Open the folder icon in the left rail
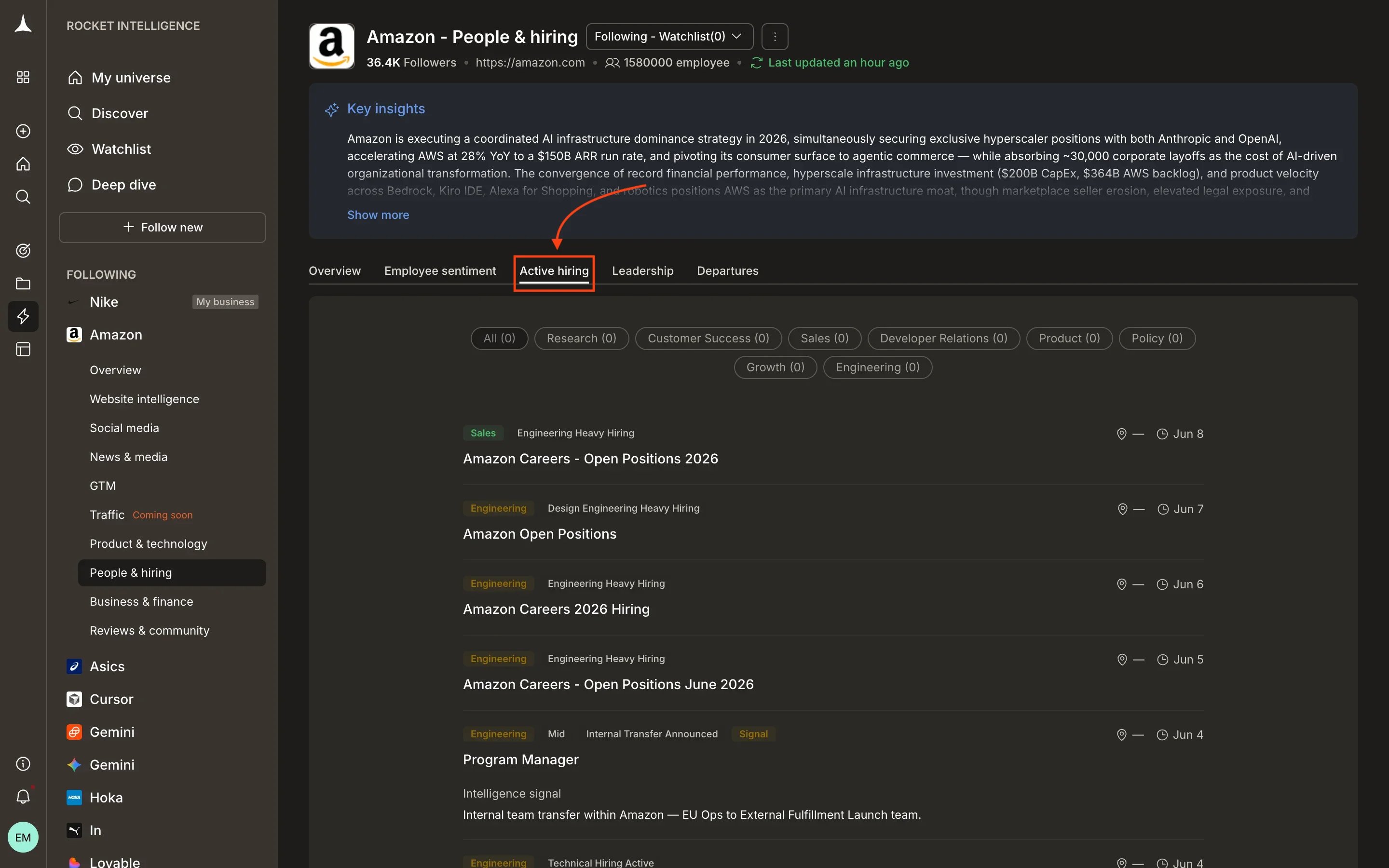This screenshot has height=868, width=1389. [23, 284]
